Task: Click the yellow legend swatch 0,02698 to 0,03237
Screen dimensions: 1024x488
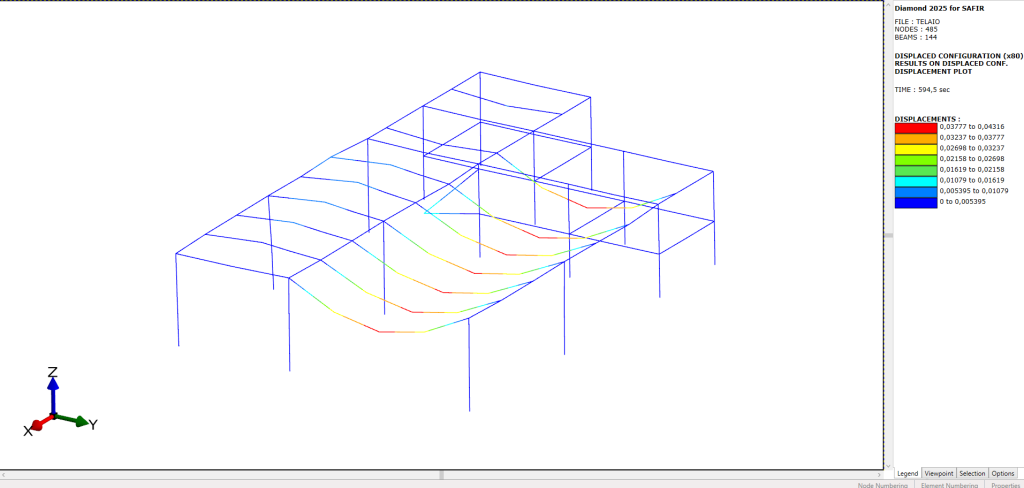Action: pos(916,147)
